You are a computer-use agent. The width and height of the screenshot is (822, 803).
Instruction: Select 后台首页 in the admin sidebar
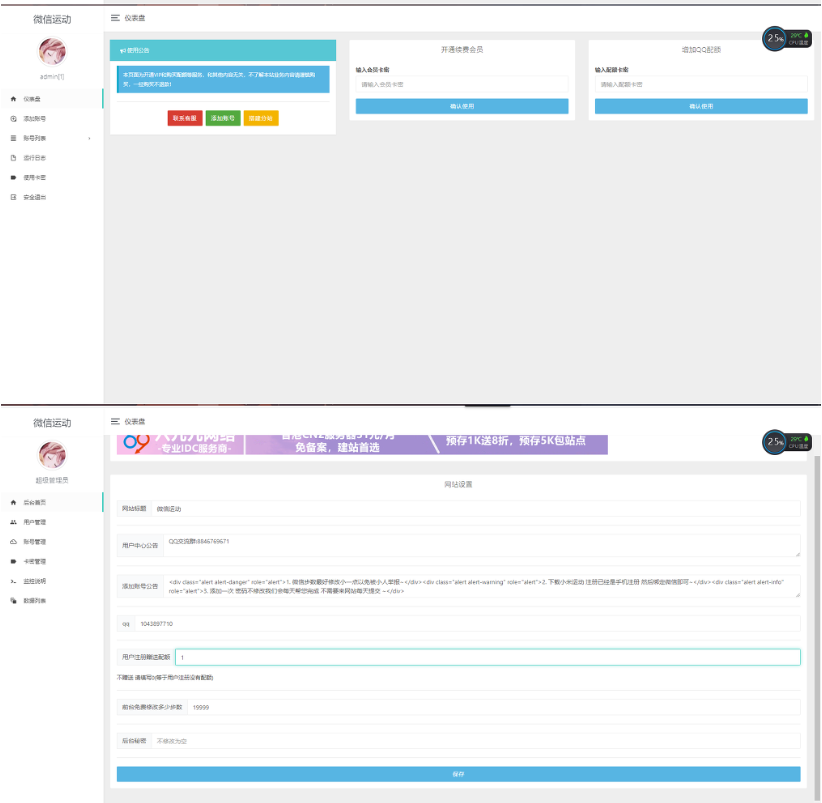[34, 502]
